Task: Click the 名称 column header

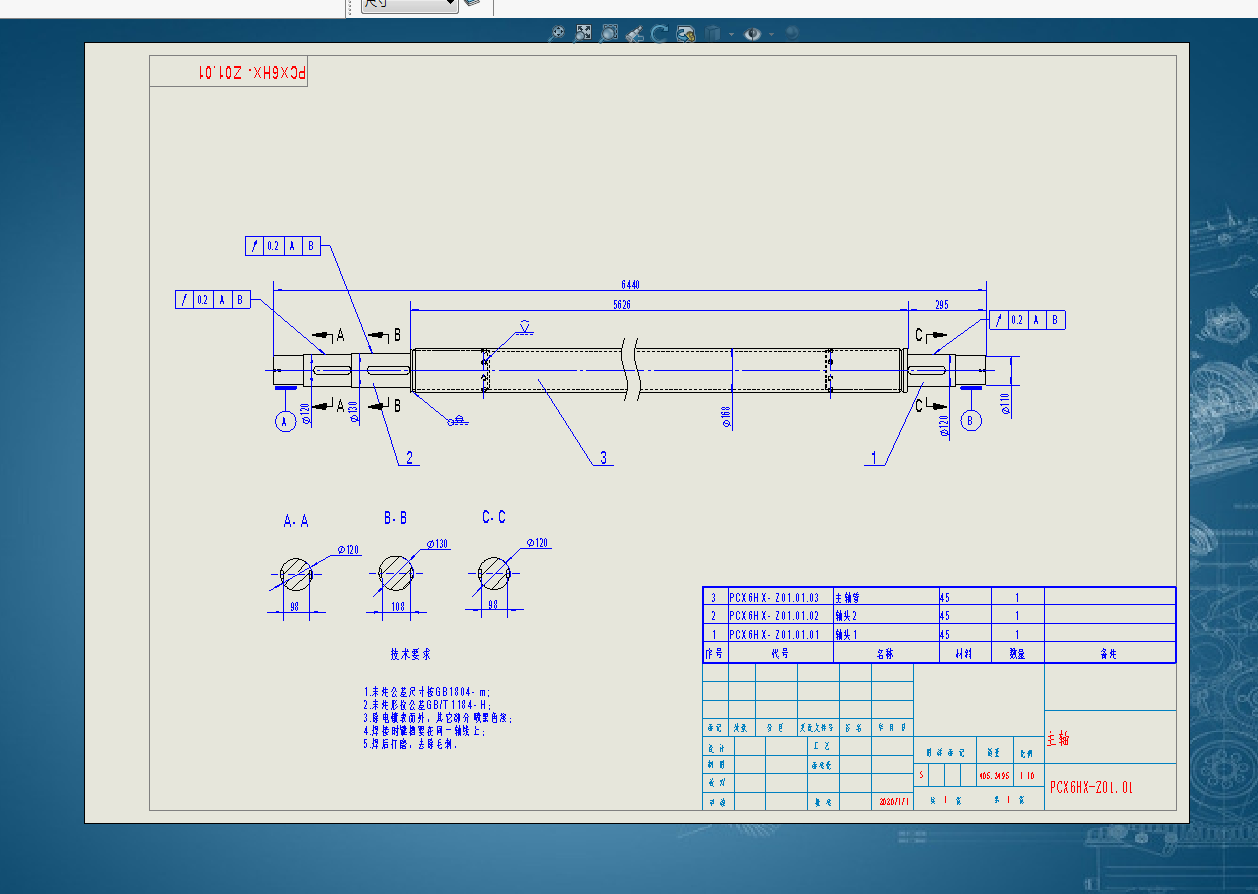Action: coord(886,653)
